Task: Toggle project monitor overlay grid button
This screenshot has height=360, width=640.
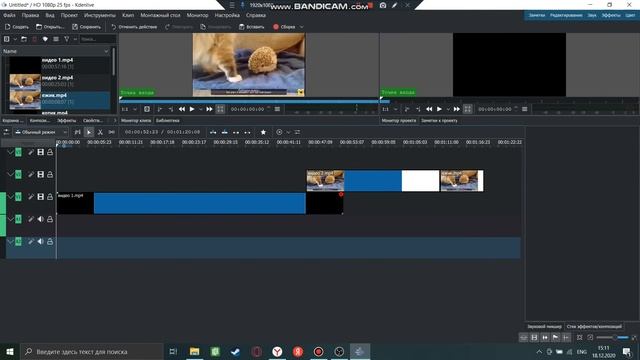Action: tap(467, 109)
